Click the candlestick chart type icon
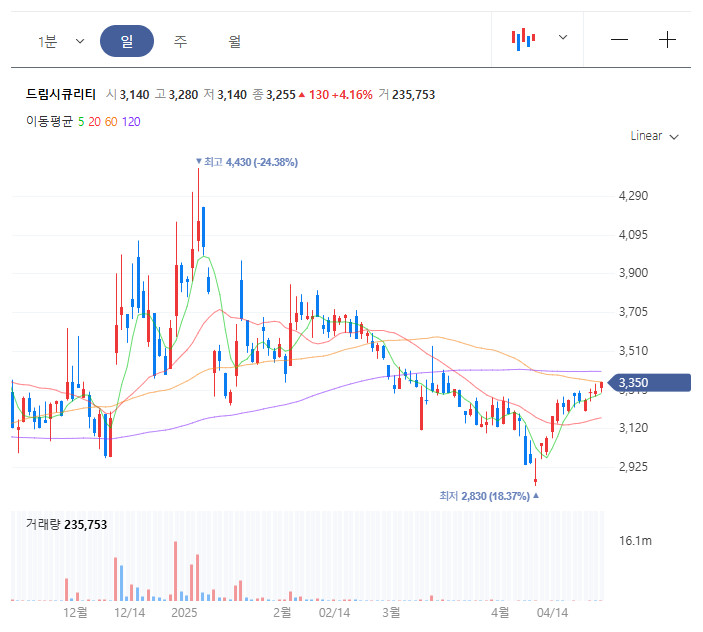Image resolution: width=703 pixels, height=632 pixels. coord(523,39)
